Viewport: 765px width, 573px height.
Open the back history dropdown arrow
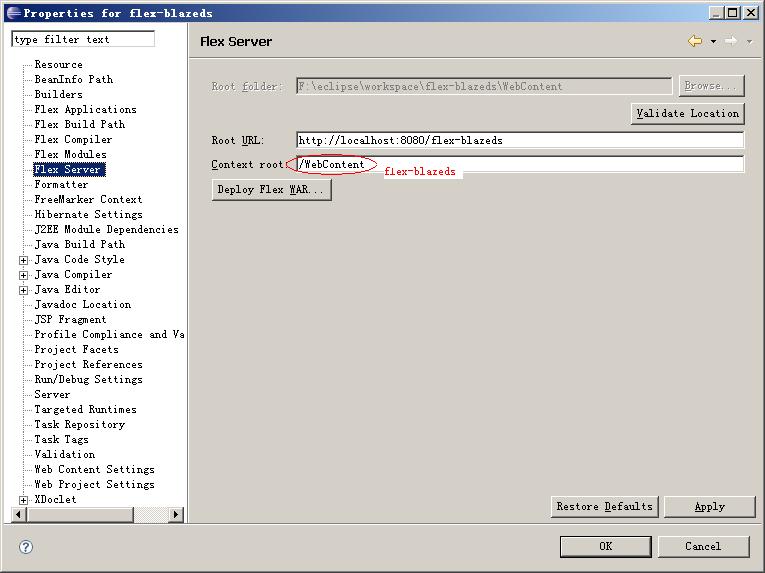pos(713,42)
